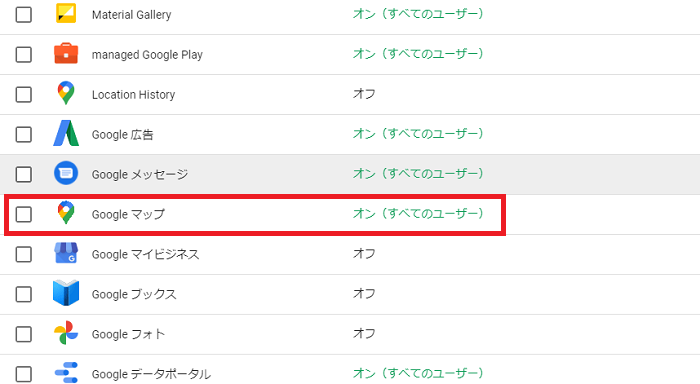Viewport: 700px width, 384px height.
Task: Click the managed Google Play service name
Action: [147, 55]
